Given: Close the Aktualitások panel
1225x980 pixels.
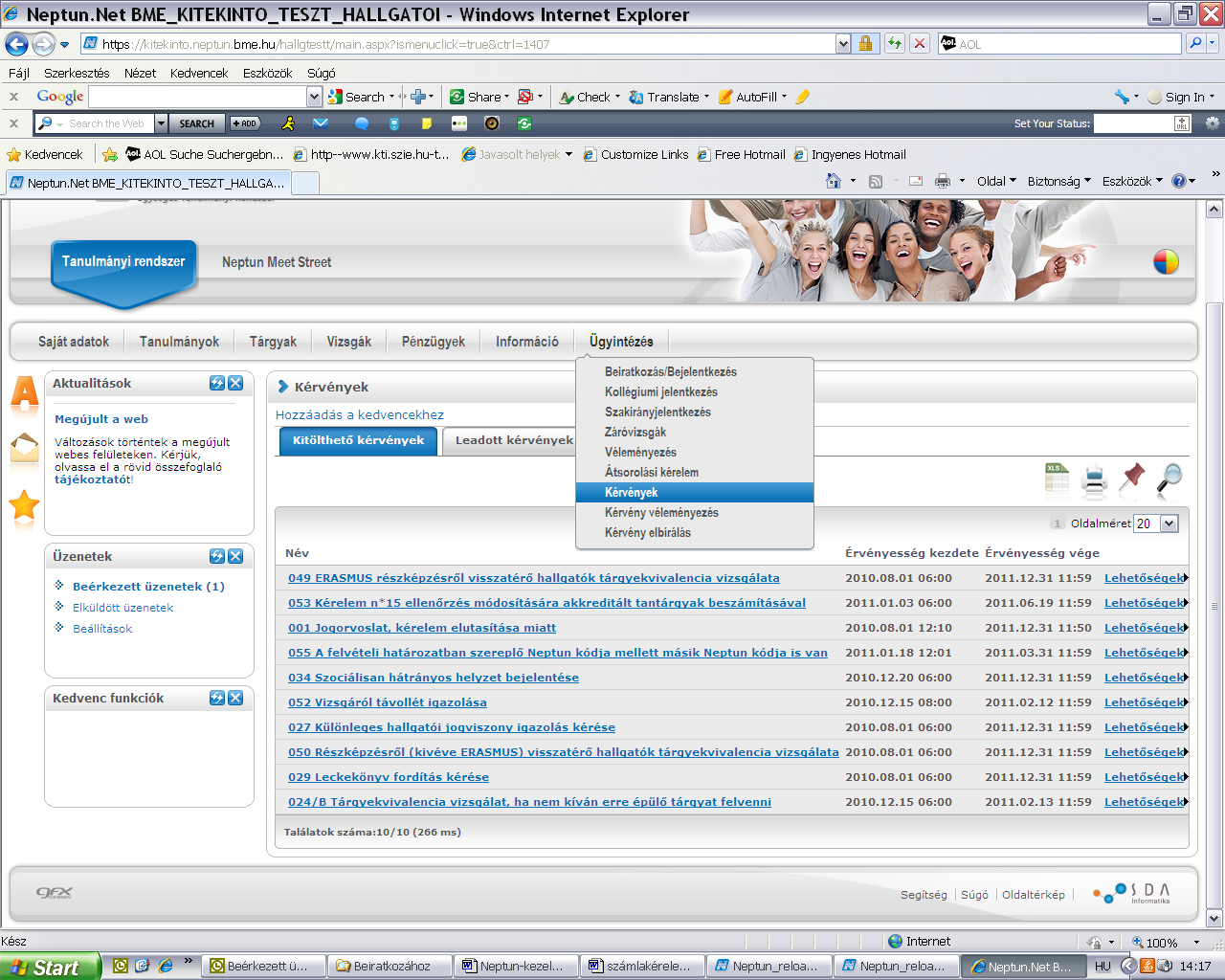Looking at the screenshot, I should [235, 383].
